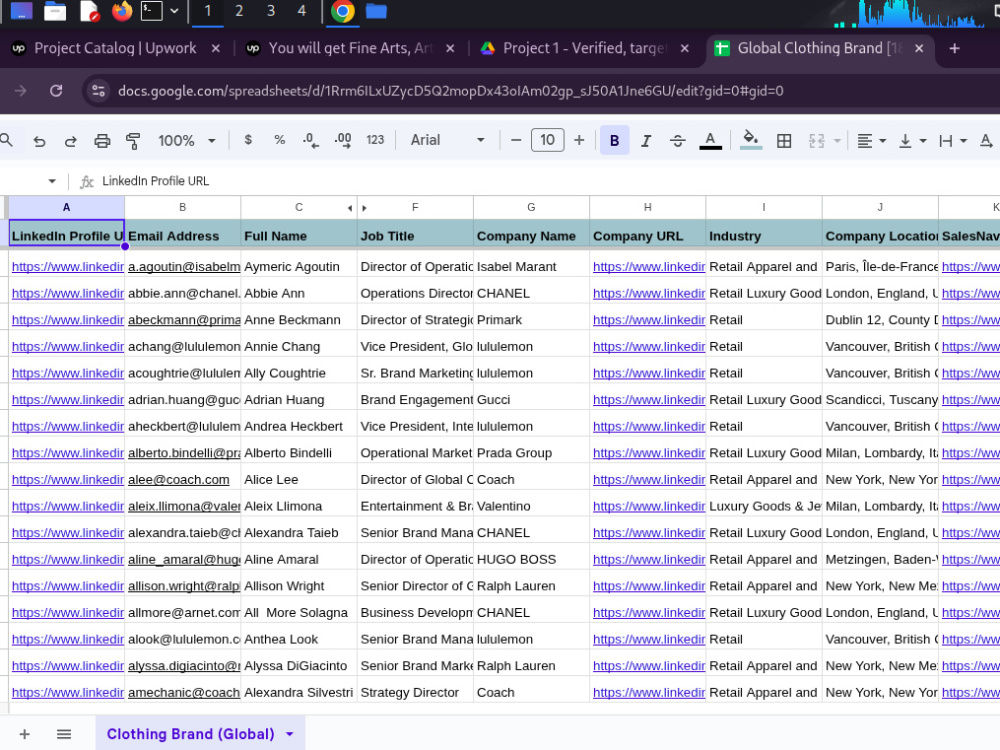Switch to Project Catalog | Upwork tab
1000x750 pixels.
click(x=115, y=48)
